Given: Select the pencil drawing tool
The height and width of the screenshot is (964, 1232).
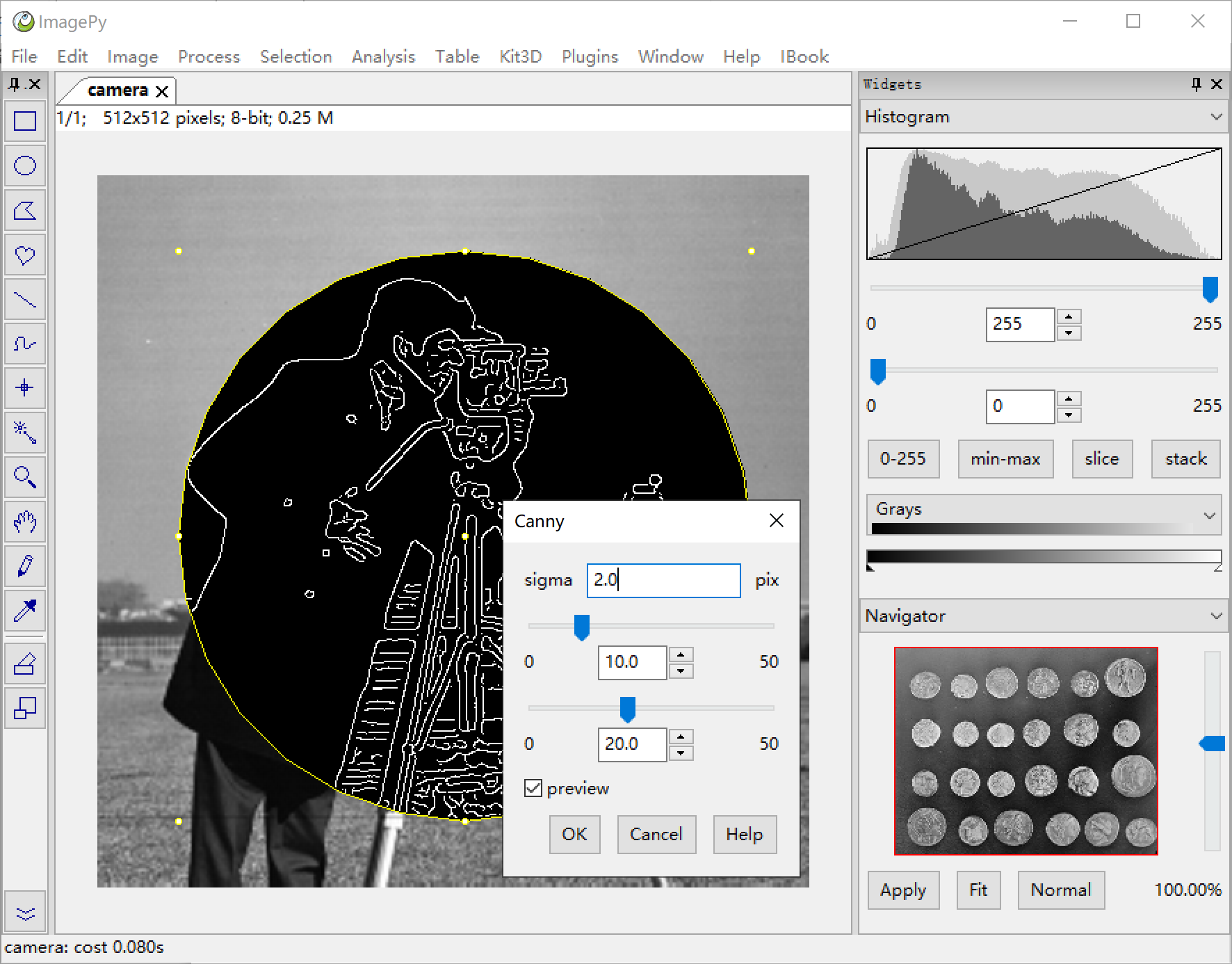Looking at the screenshot, I should click(25, 566).
